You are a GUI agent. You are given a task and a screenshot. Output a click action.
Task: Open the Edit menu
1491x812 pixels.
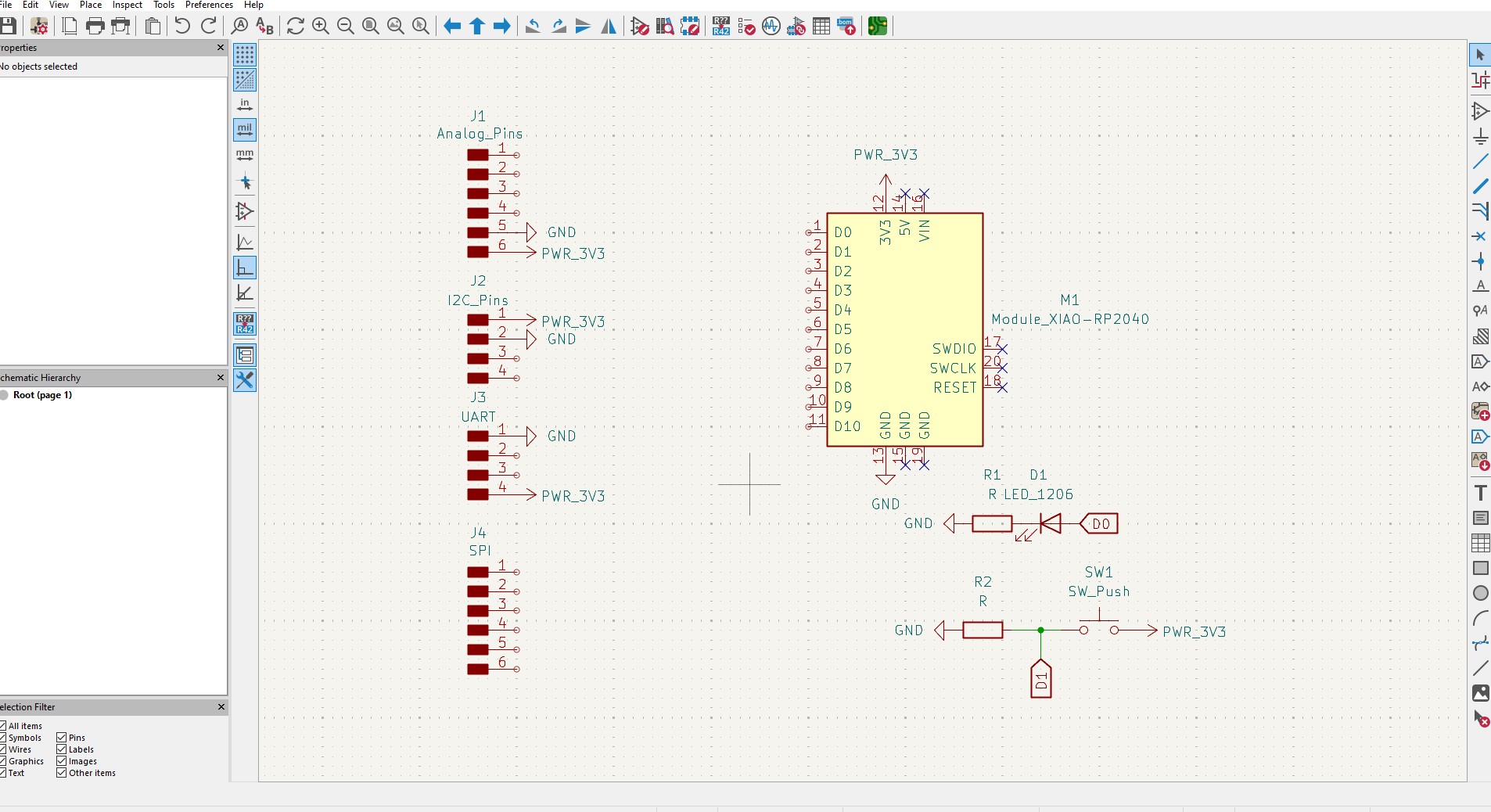pos(31,5)
